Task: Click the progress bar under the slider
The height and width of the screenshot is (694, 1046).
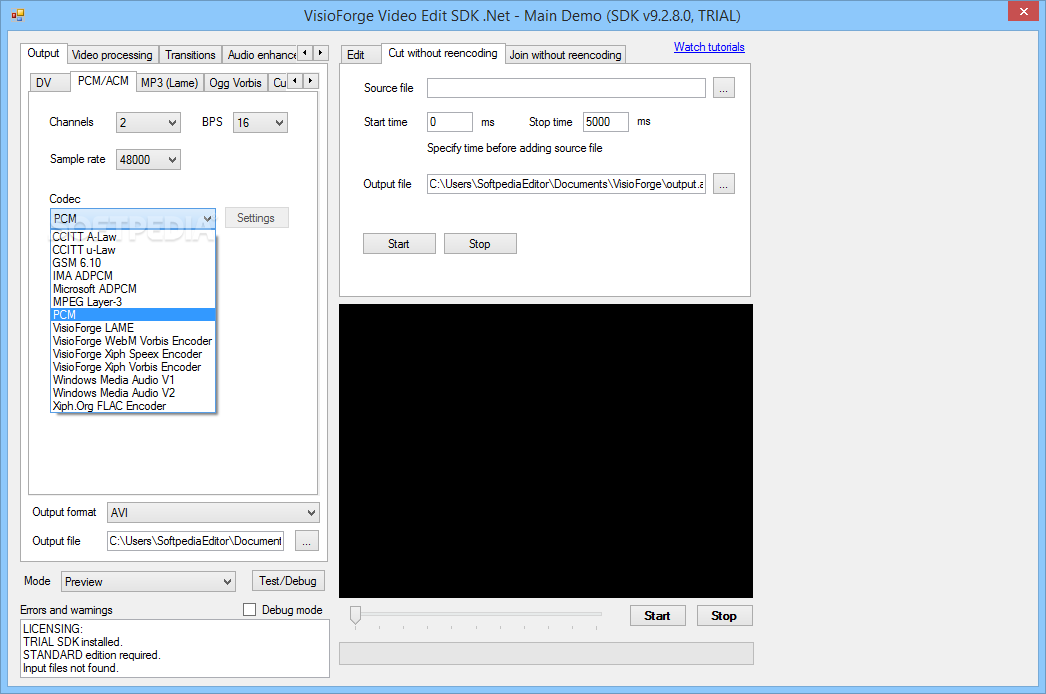Action: point(546,654)
